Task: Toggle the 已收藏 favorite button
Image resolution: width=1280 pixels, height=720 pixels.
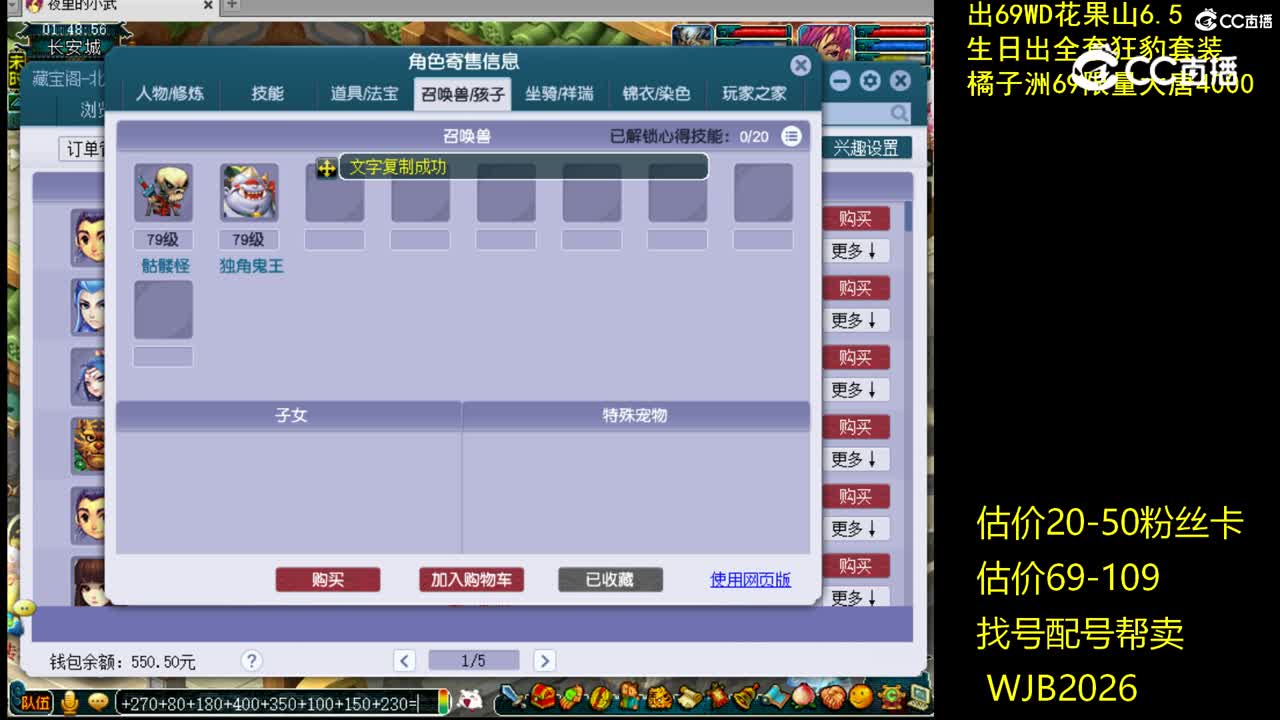Action: (609, 580)
